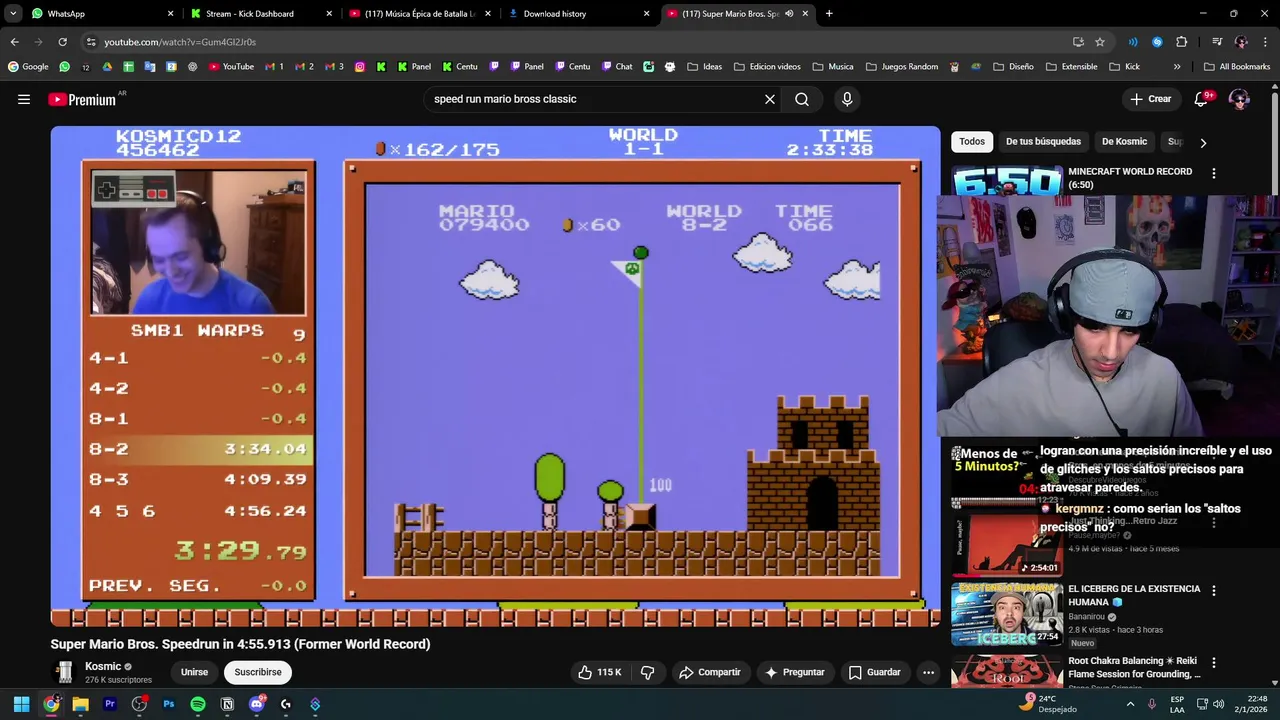Open the YouTube guide hamburger menu
The width and height of the screenshot is (1280, 720).
pos(24,99)
